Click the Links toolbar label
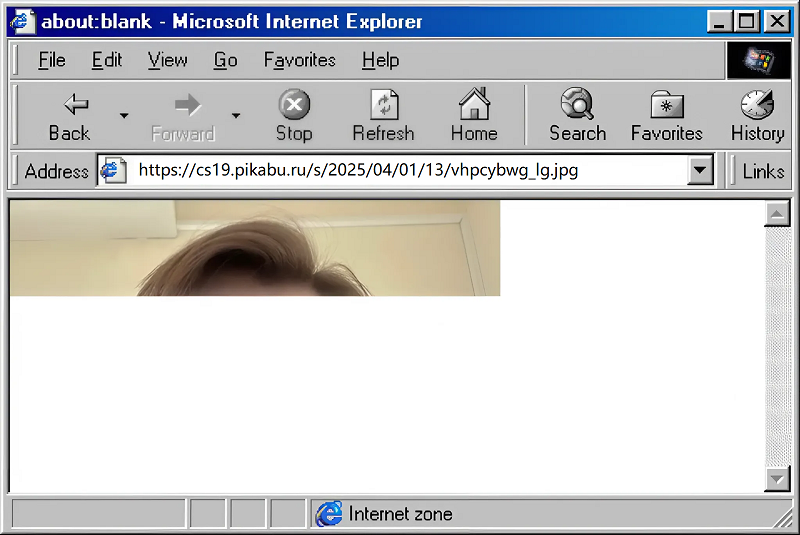Image resolution: width=800 pixels, height=535 pixels. click(763, 171)
